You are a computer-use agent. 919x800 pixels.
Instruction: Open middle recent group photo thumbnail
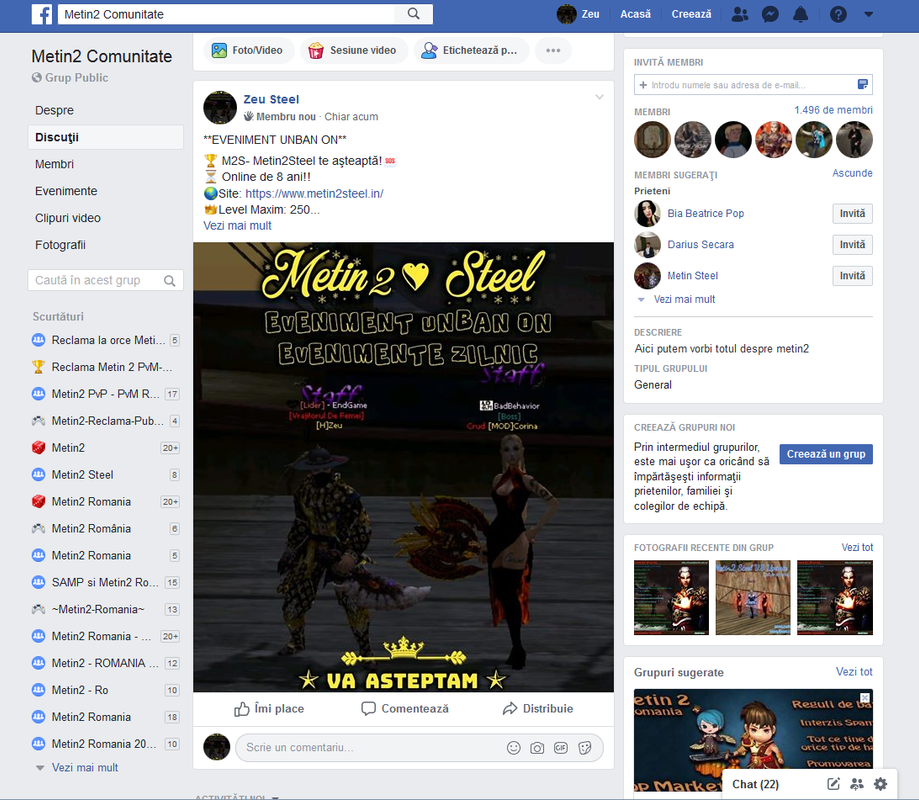pos(753,597)
